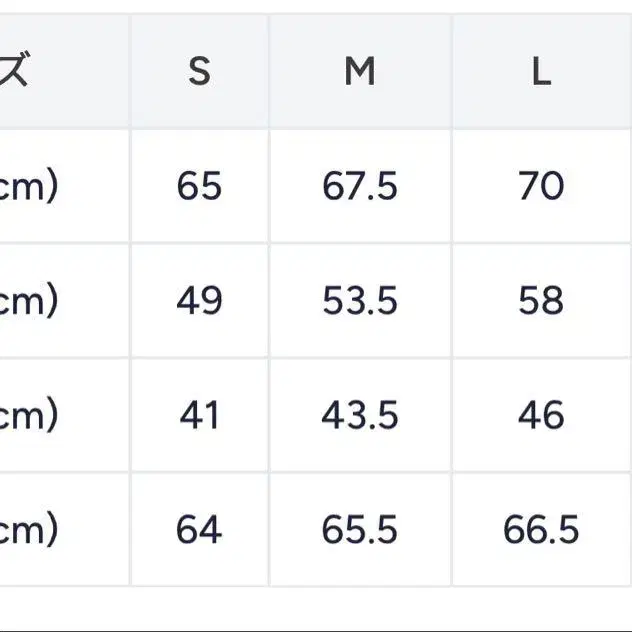
Task: Click the M size column header
Action: click(360, 71)
